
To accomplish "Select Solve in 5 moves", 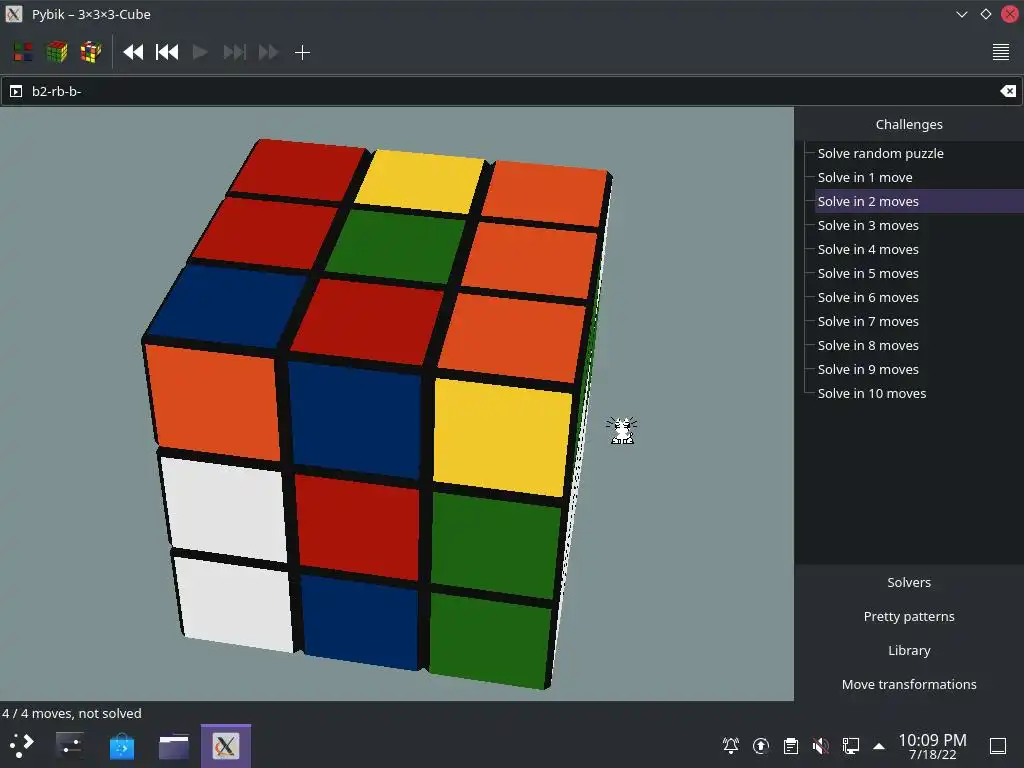I will [868, 274].
